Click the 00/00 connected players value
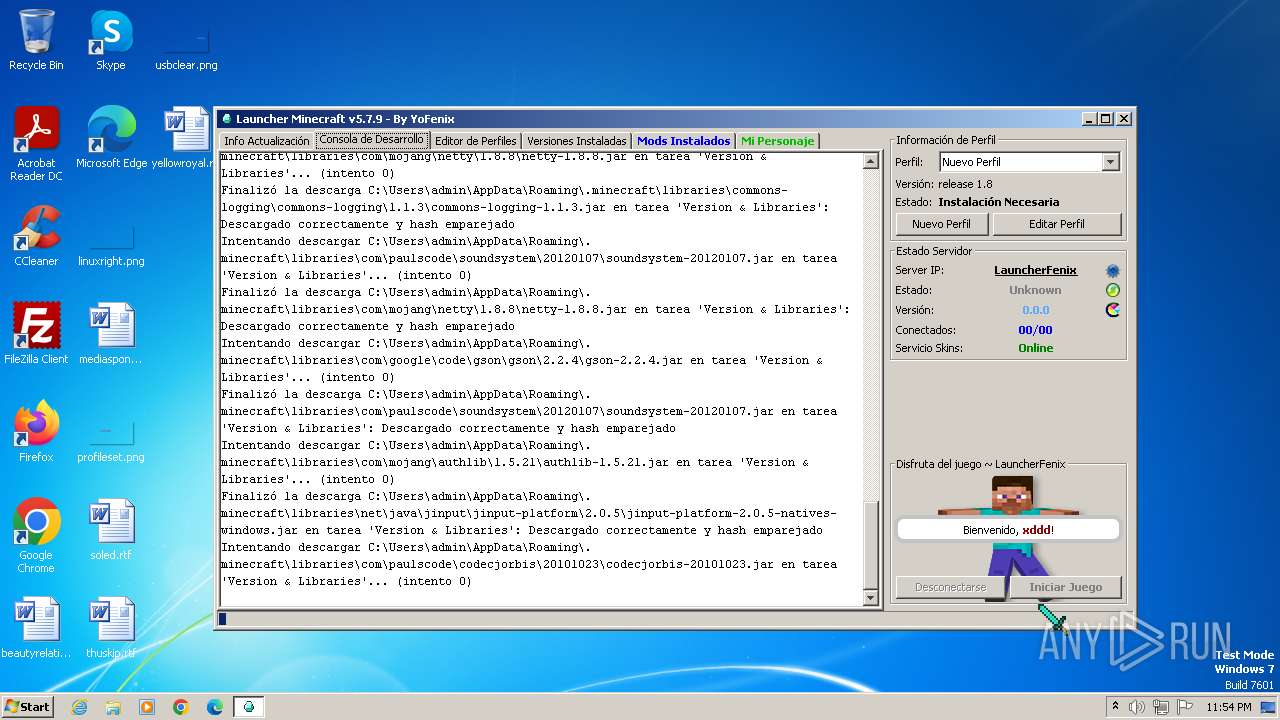Image resolution: width=1280 pixels, height=720 pixels. (1035, 330)
